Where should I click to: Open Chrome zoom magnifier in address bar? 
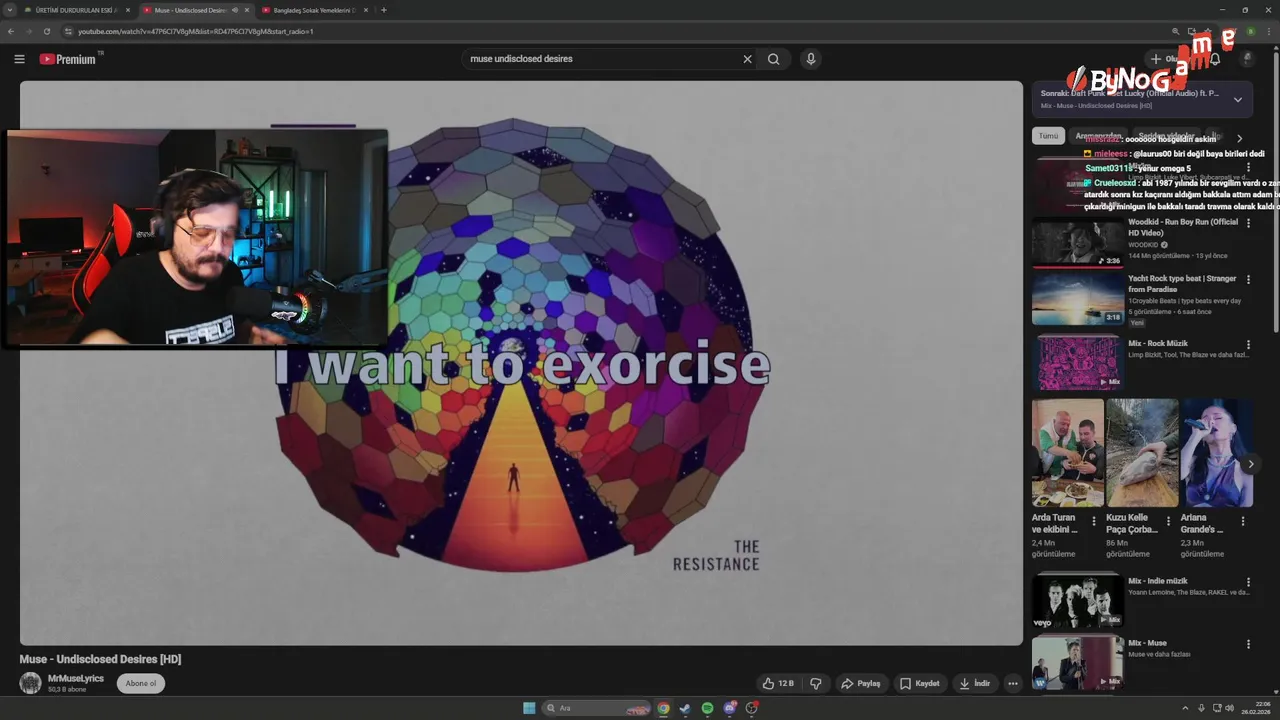[1176, 31]
